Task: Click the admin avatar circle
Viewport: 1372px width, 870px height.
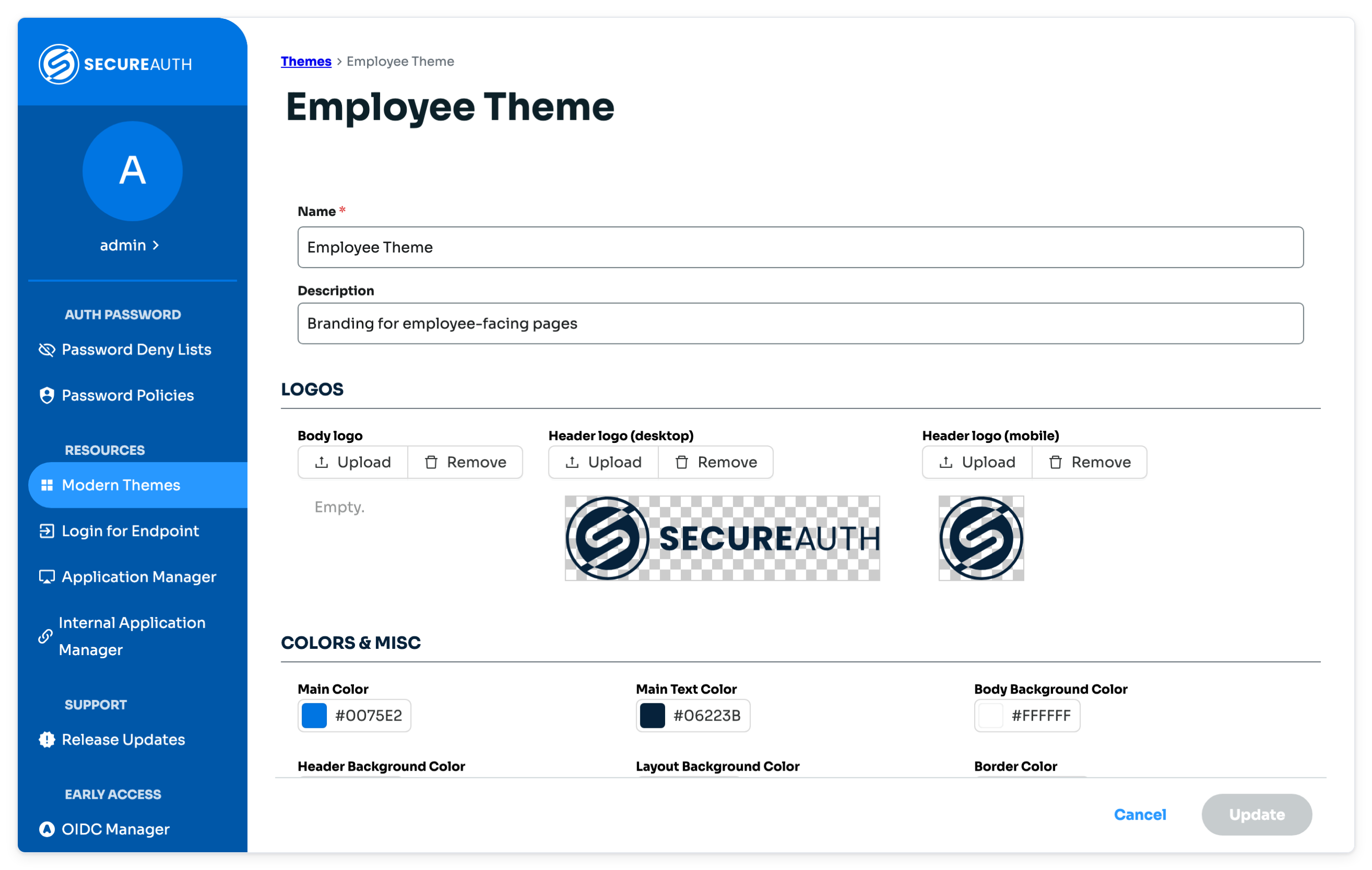Action: pyautogui.click(x=132, y=171)
